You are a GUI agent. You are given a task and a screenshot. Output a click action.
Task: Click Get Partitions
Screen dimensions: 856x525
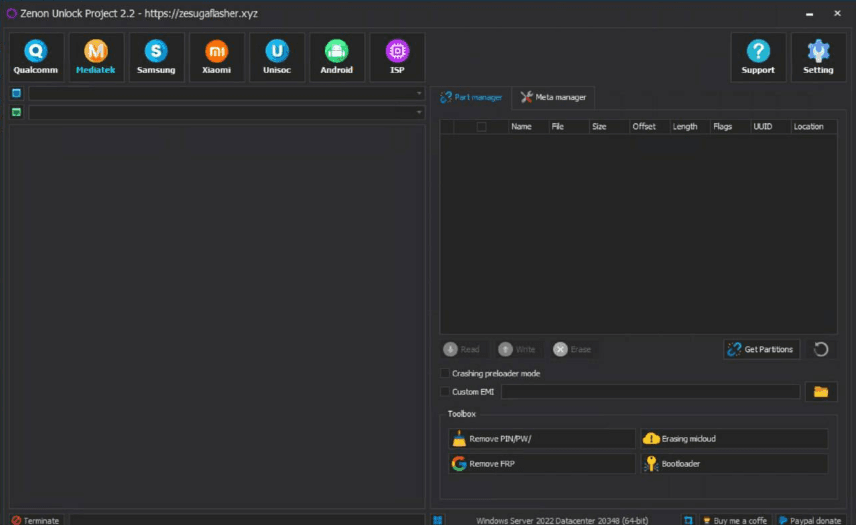(x=762, y=349)
